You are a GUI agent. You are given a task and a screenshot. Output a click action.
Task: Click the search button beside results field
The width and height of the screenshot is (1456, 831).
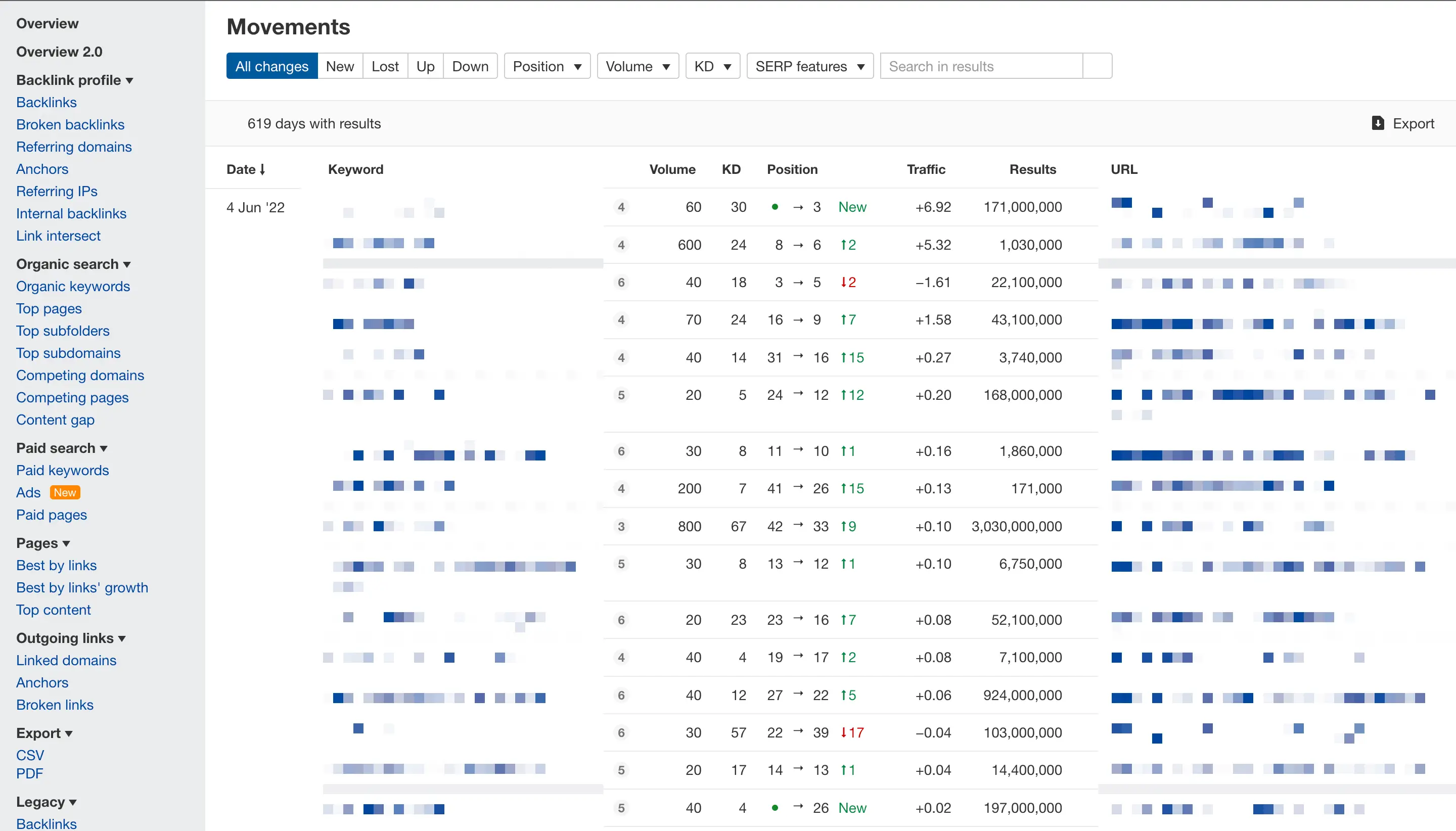click(1097, 66)
